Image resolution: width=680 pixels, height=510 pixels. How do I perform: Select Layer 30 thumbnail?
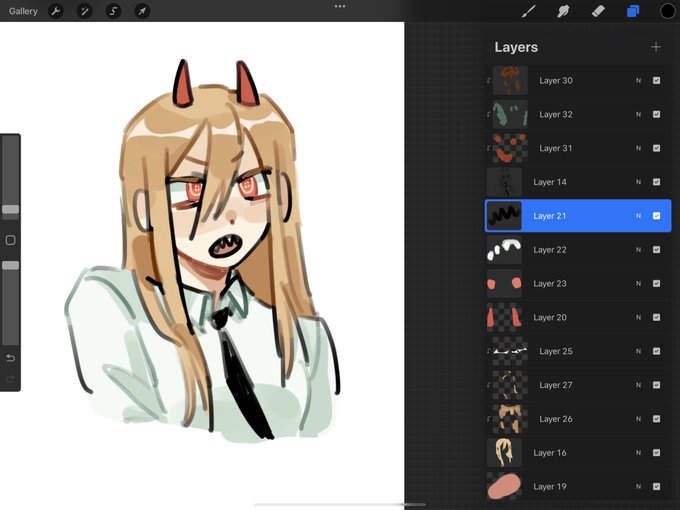(x=510, y=80)
